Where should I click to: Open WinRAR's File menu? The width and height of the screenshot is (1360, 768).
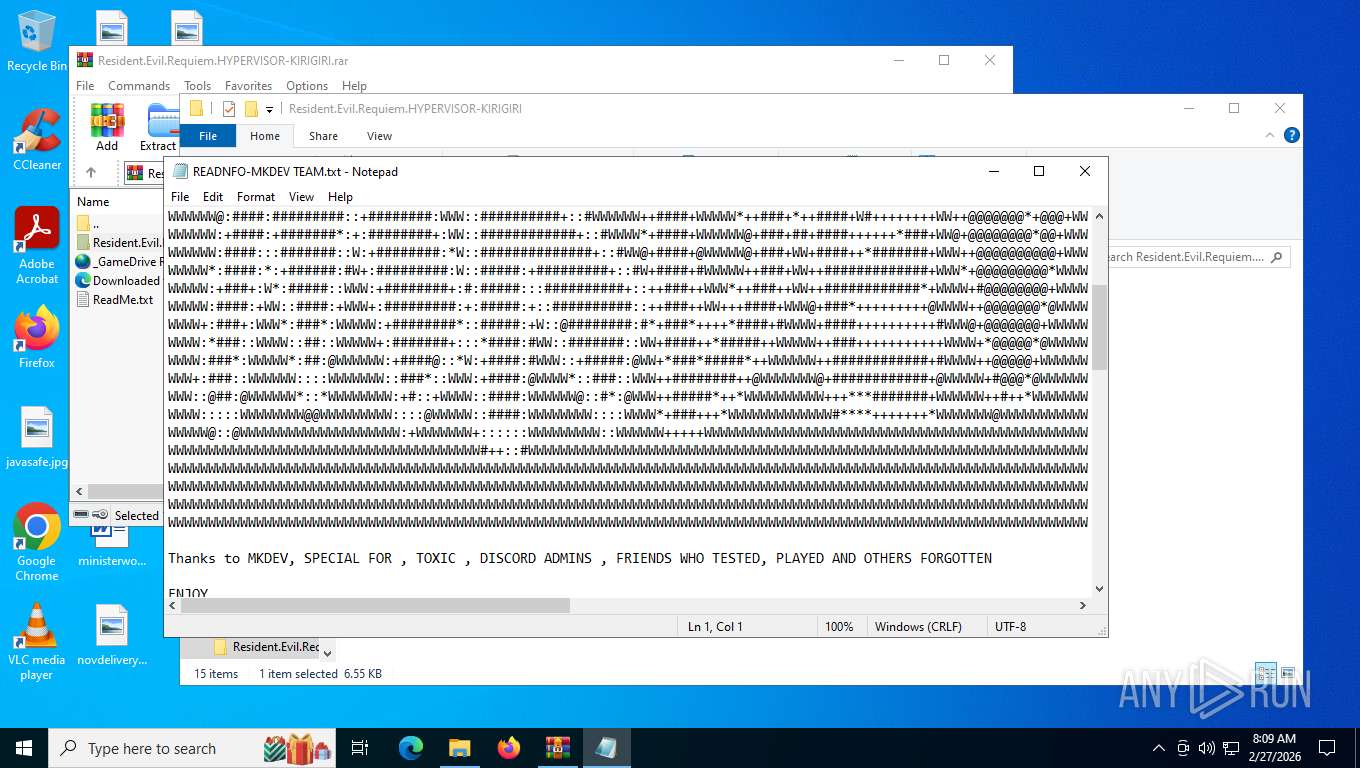tap(85, 86)
